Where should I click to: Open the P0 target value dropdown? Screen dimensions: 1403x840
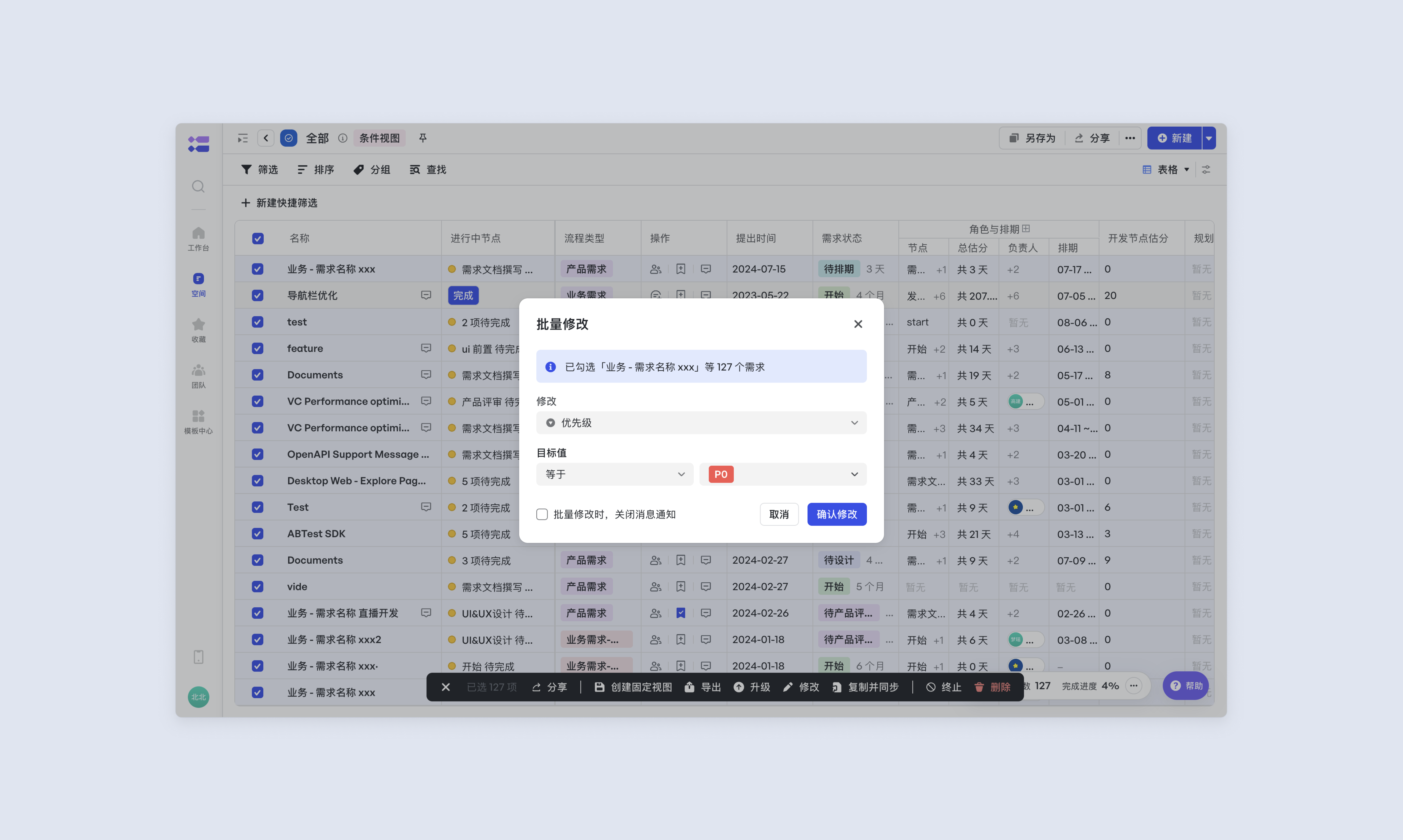point(782,474)
